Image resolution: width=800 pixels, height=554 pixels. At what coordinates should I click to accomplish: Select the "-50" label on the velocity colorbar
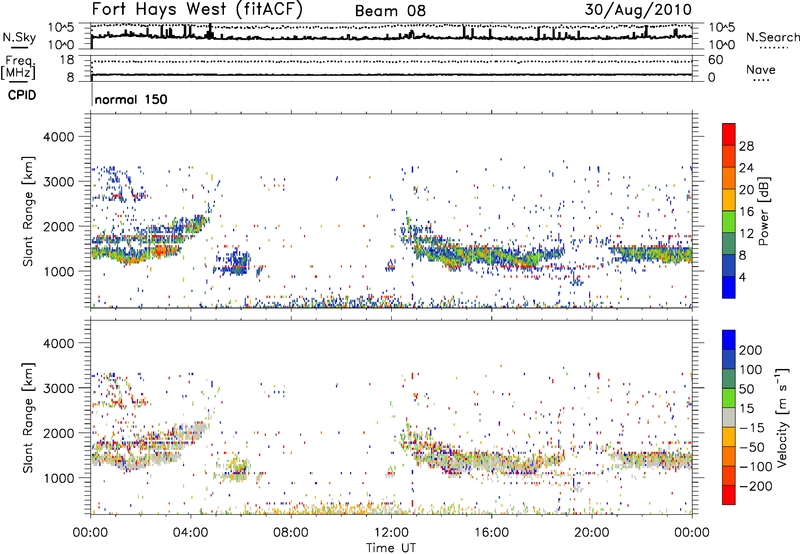point(753,447)
